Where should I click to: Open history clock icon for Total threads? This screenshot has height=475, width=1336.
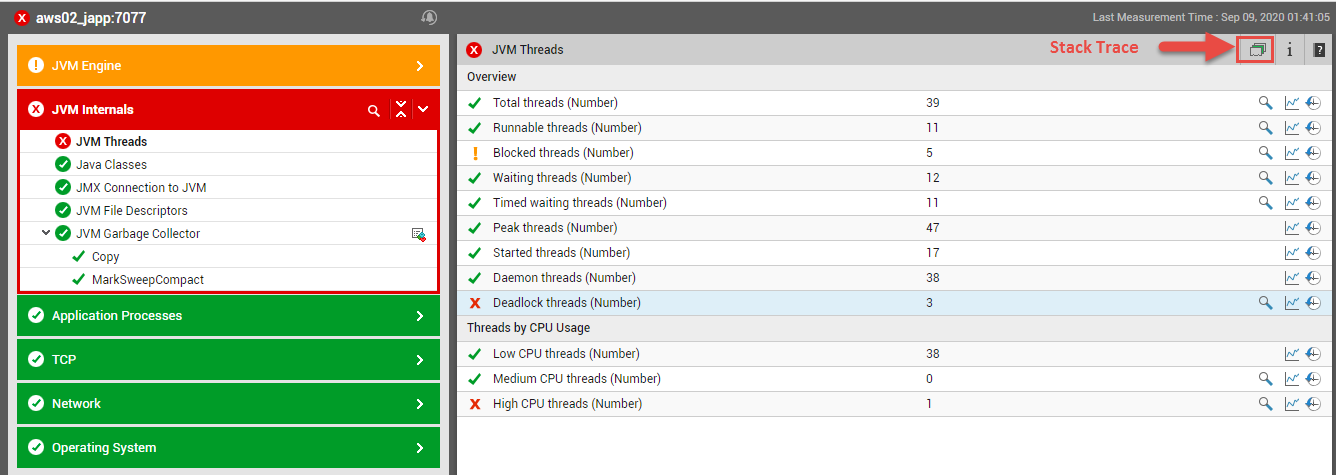point(1314,103)
